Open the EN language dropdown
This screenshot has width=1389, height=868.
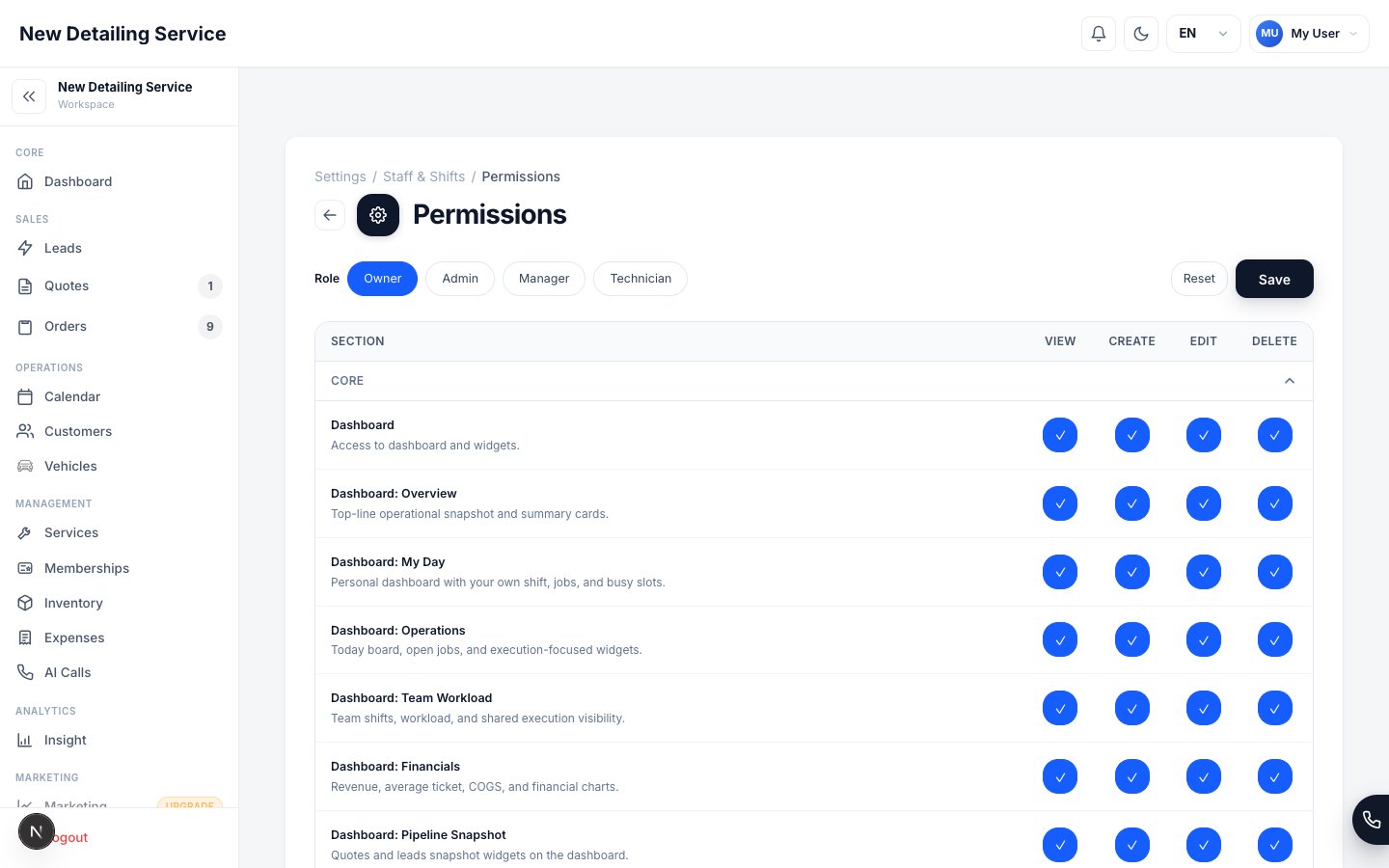tap(1203, 34)
